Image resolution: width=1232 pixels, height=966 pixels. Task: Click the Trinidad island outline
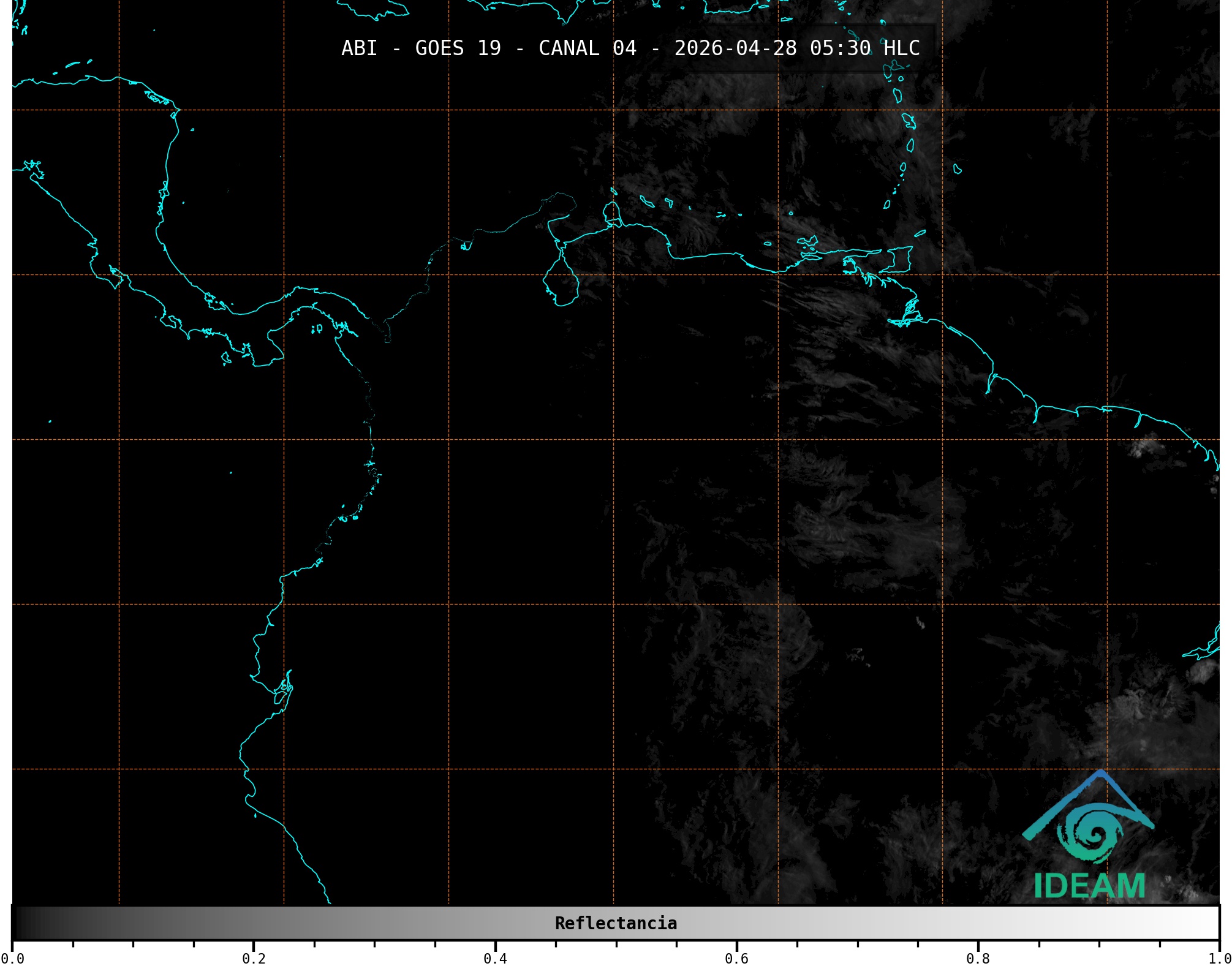pos(899,259)
